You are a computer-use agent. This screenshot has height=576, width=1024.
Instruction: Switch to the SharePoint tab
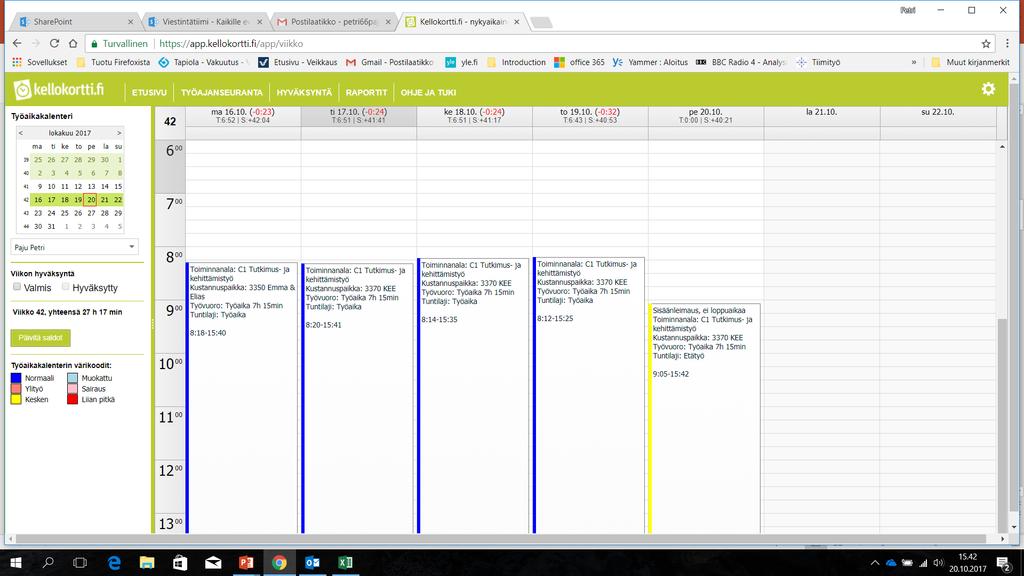tap(75, 22)
